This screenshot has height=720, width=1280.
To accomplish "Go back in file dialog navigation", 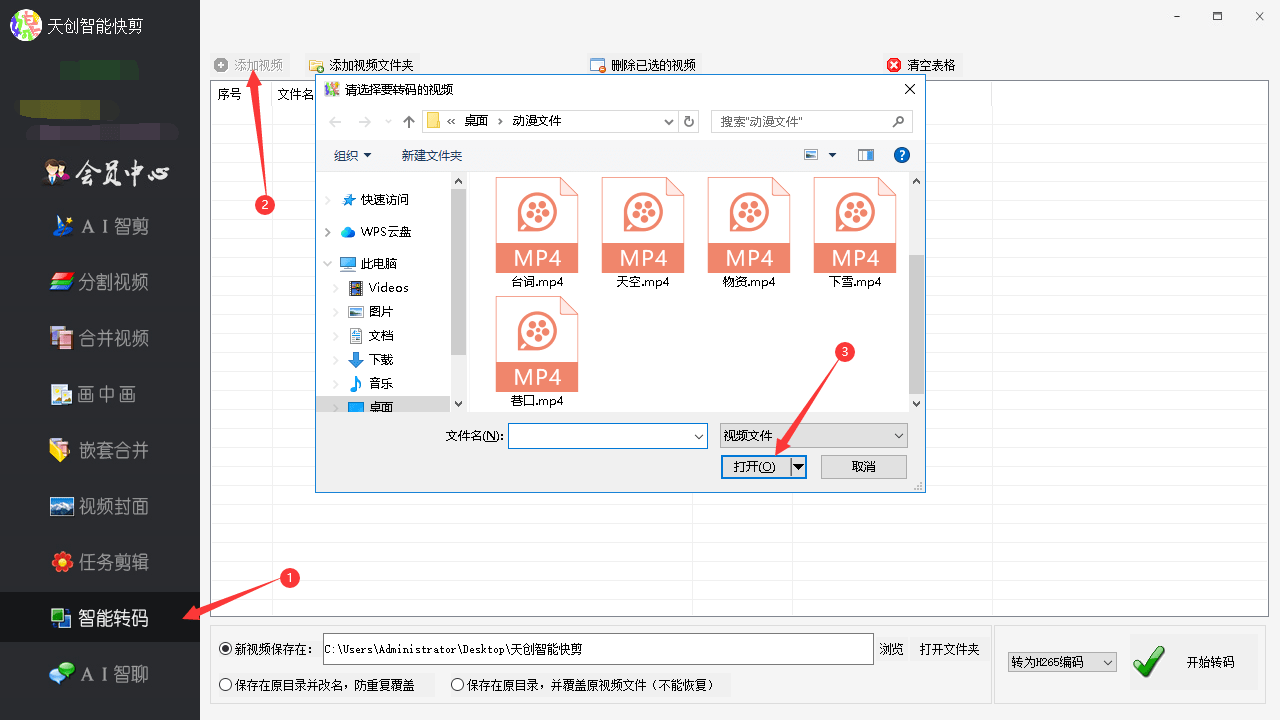I will click(335, 121).
